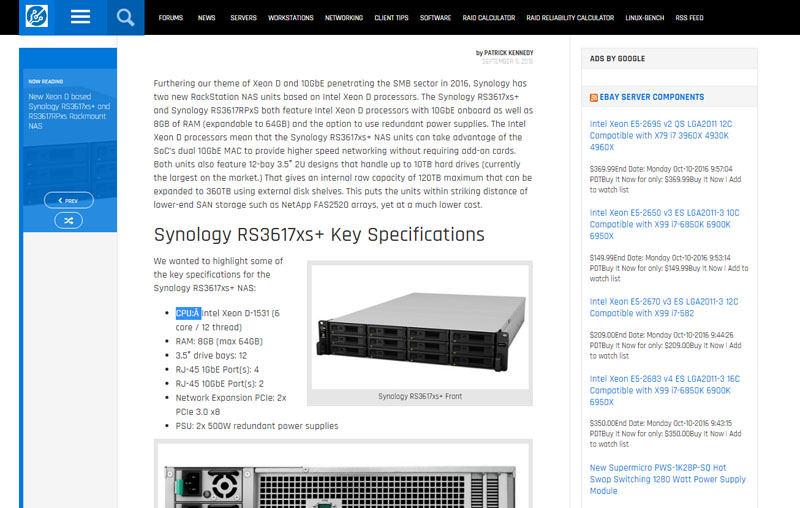Open the News menu item

pos(207,18)
